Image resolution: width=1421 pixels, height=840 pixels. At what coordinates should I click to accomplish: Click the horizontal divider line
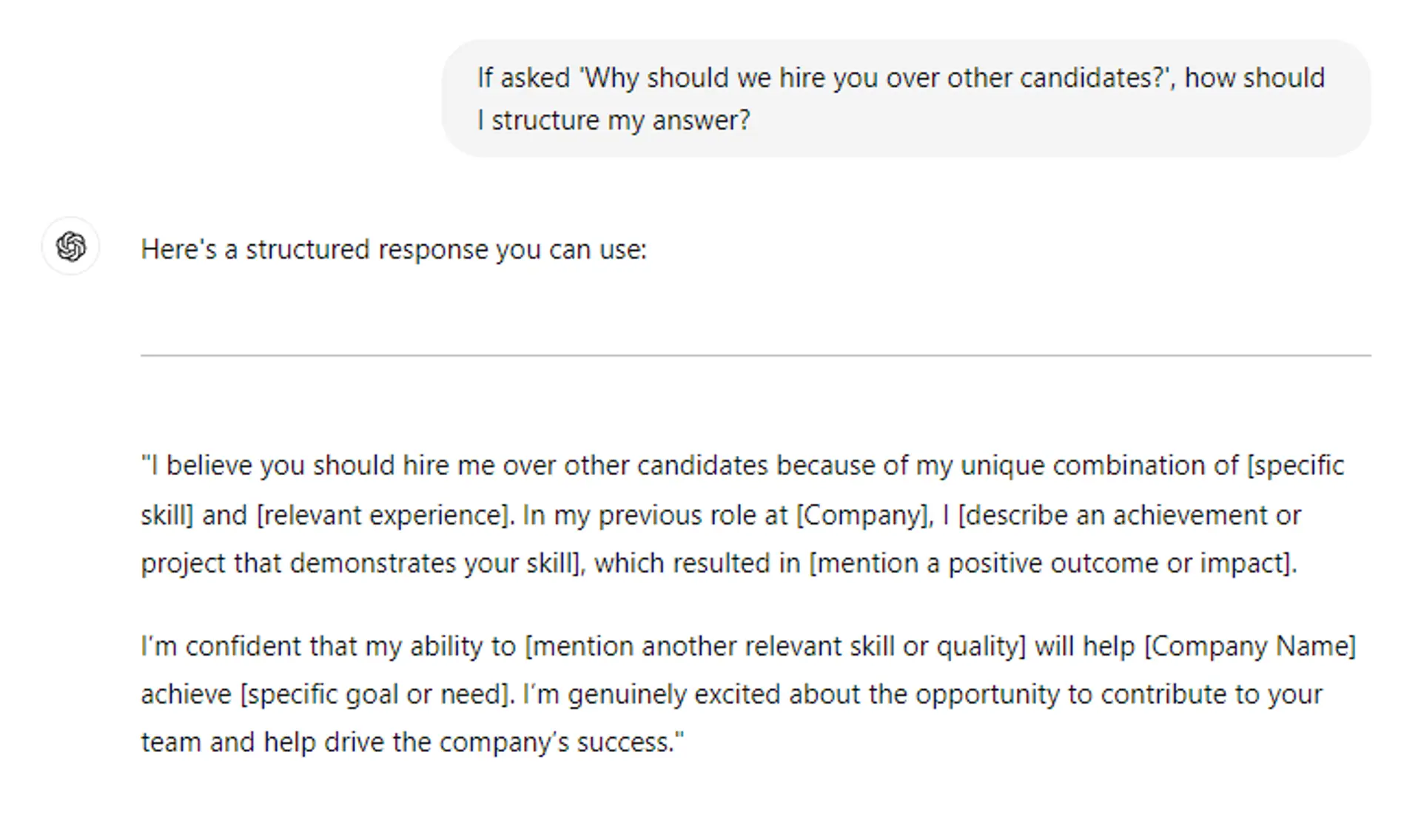click(x=755, y=355)
